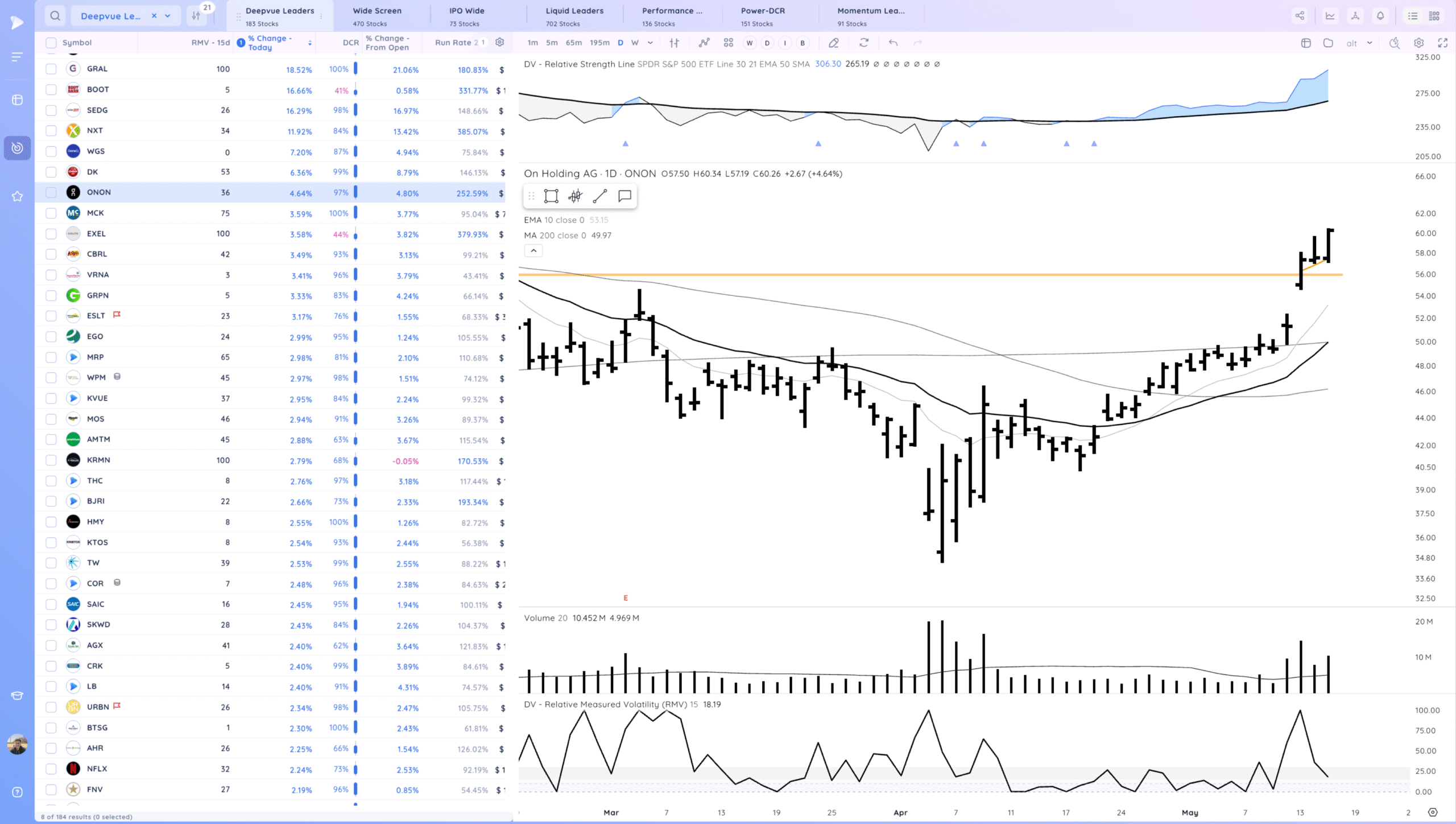Open the timeframe dropdown arrow after W

650,43
